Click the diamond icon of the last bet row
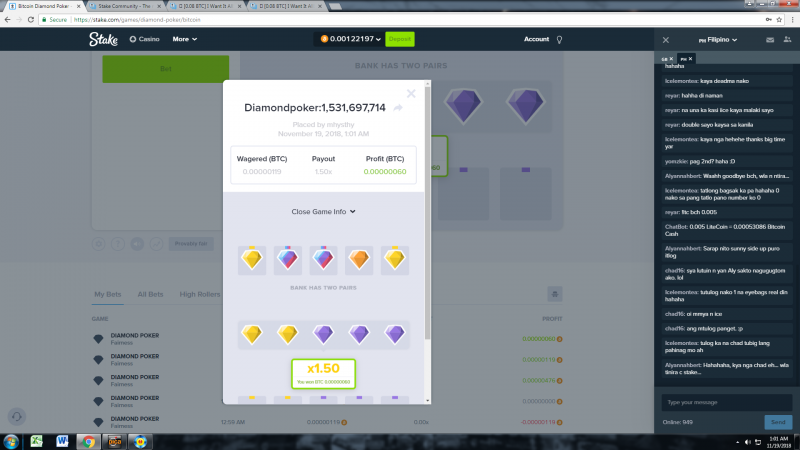Viewport: 800px width, 450px height. coord(98,422)
